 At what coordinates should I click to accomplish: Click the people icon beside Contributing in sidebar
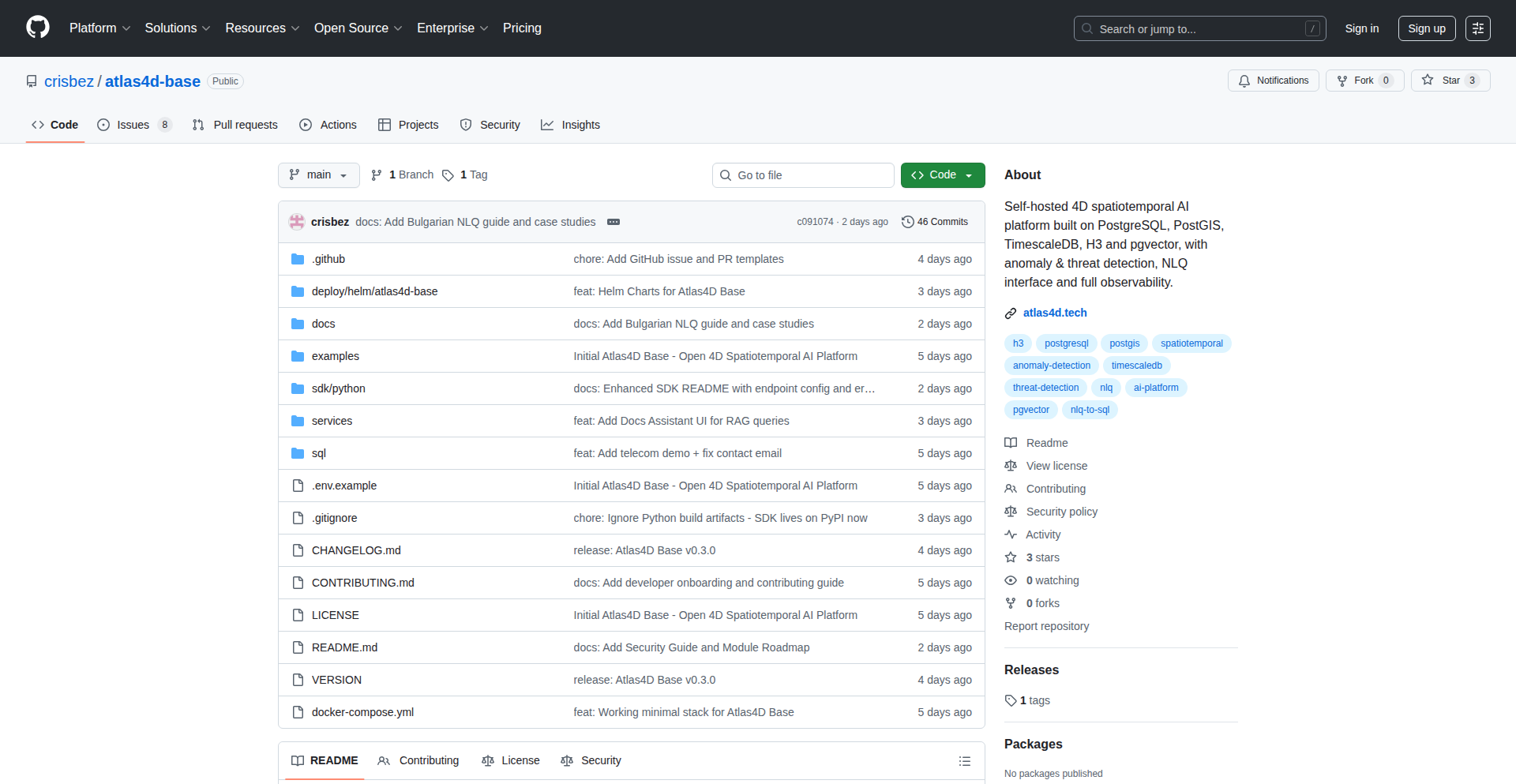tap(1011, 489)
